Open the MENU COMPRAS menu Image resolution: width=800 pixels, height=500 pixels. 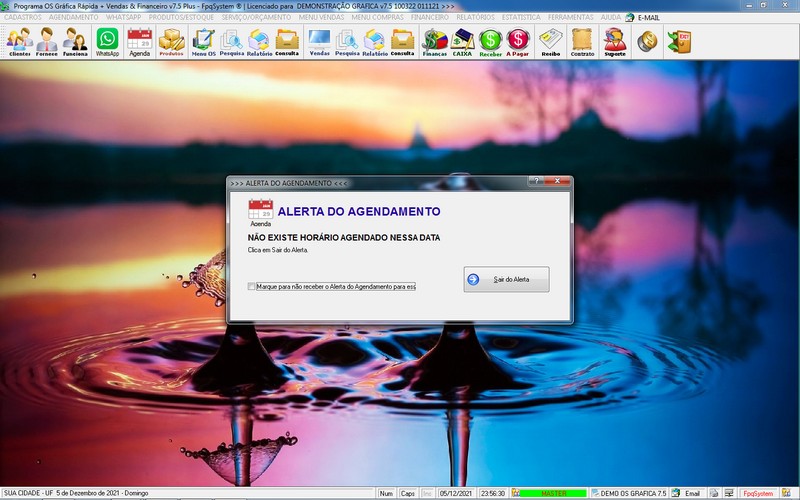[x=378, y=17]
